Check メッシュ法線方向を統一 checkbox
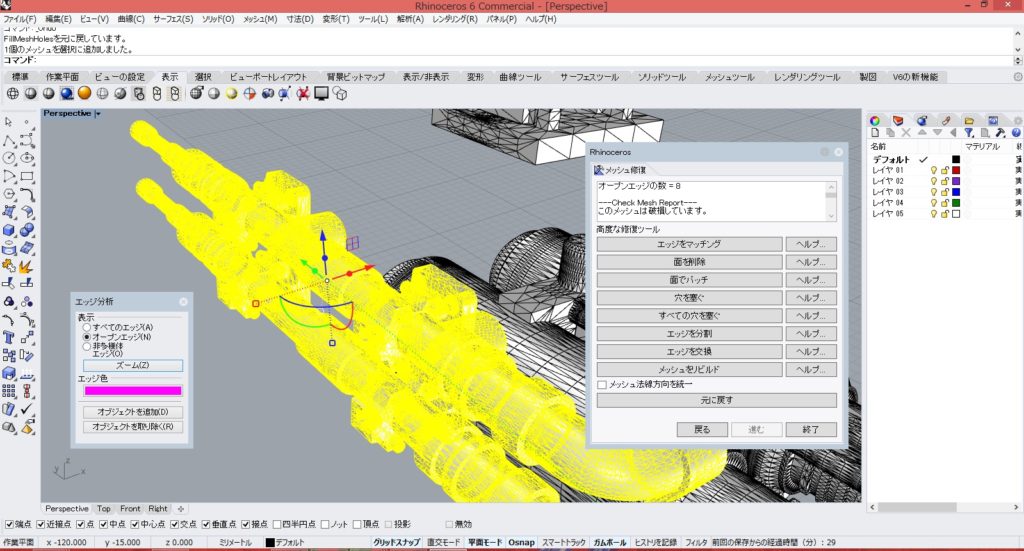The image size is (1024, 551). pyautogui.click(x=602, y=385)
